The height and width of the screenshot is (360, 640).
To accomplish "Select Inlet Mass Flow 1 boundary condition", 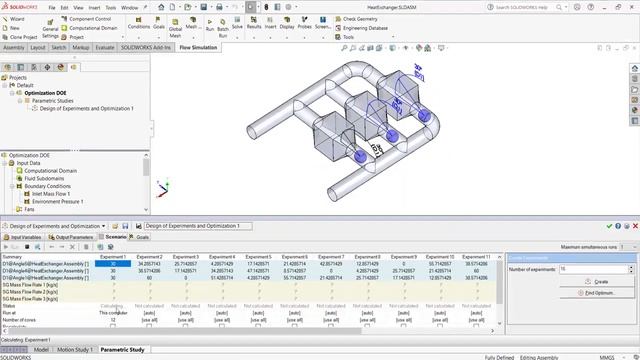I will point(47,194).
